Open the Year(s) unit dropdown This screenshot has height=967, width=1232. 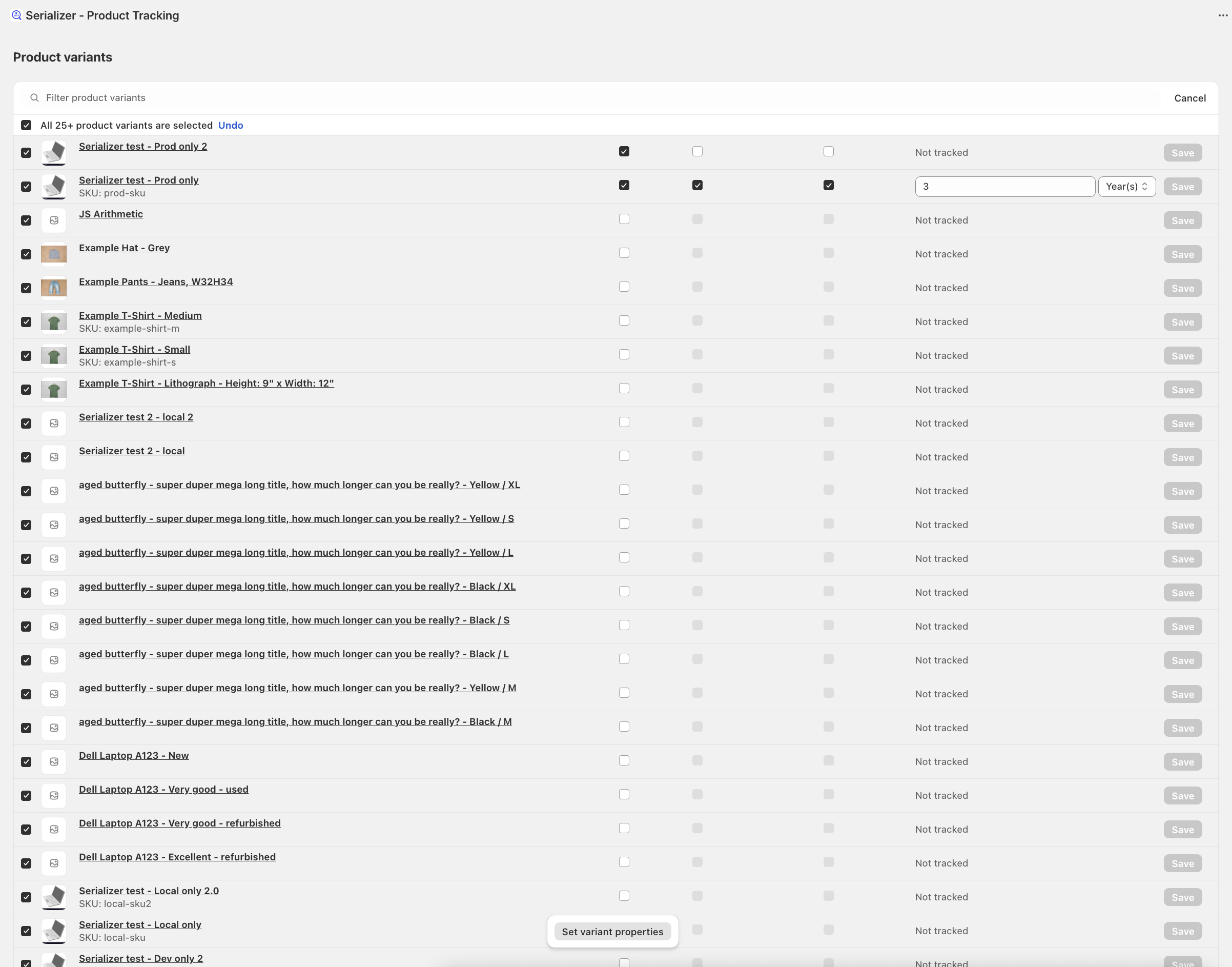point(1126,186)
